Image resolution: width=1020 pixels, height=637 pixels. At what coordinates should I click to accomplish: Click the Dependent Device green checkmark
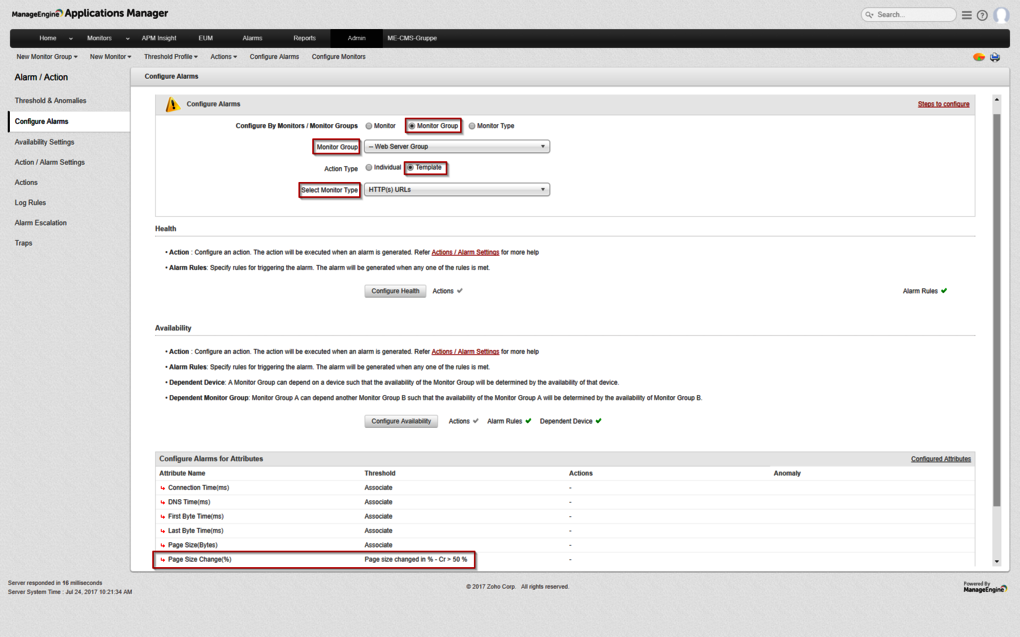click(x=598, y=421)
